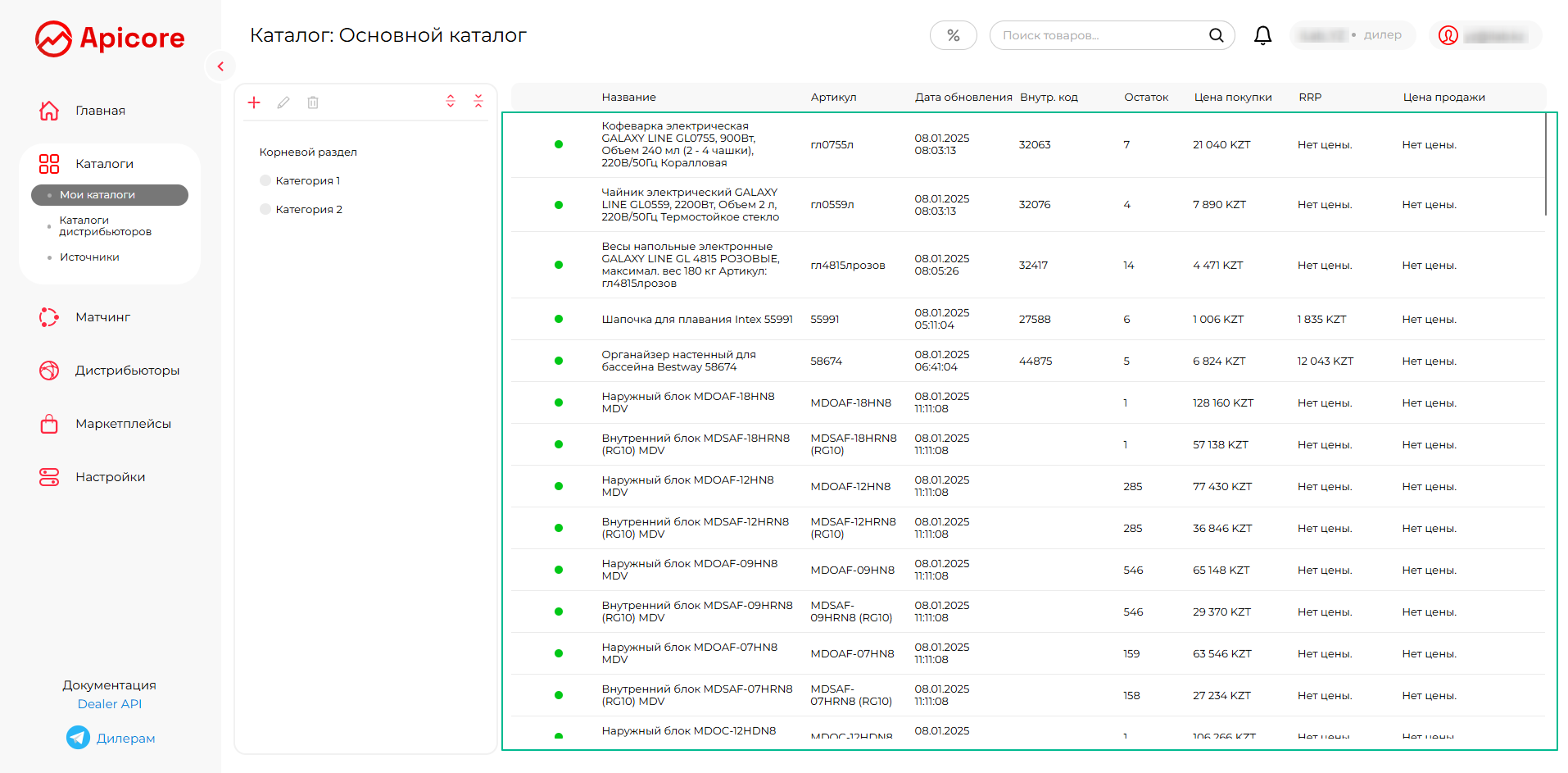Sort by Цена покупки column header
The image size is (1568, 773).
pos(1233,98)
